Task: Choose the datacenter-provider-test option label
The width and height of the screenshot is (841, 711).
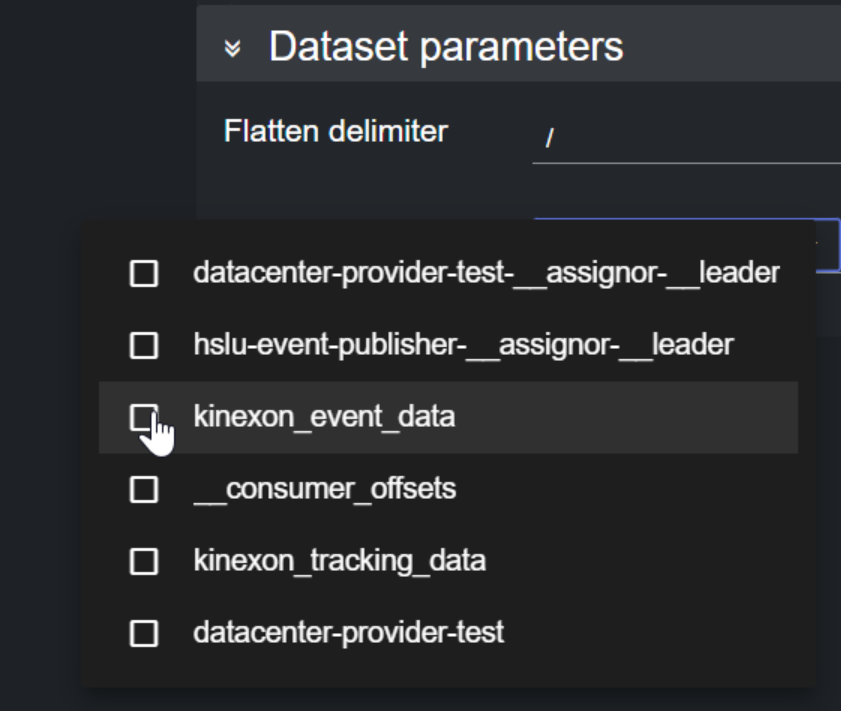Action: coord(348,632)
